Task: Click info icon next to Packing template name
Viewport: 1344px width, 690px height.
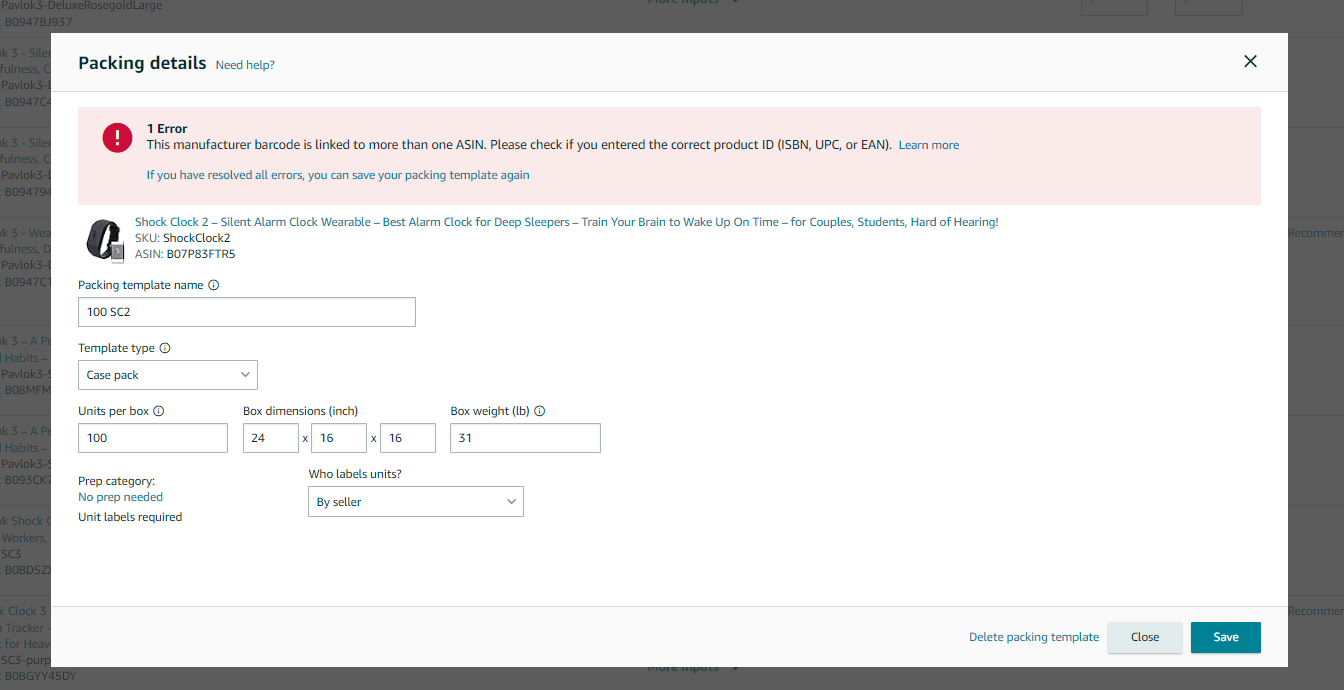Action: [214, 285]
